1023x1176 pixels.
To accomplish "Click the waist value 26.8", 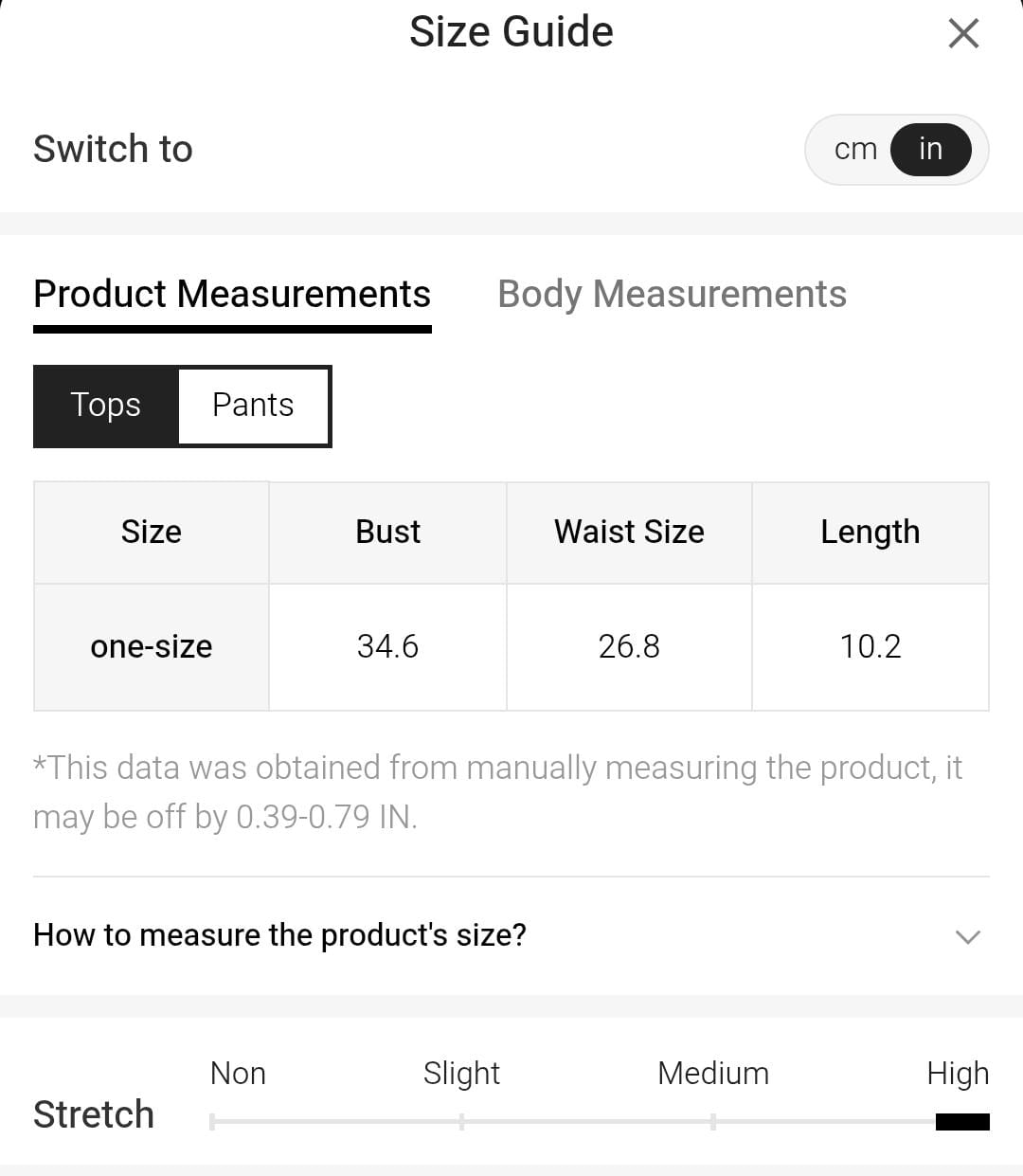I will (x=629, y=647).
